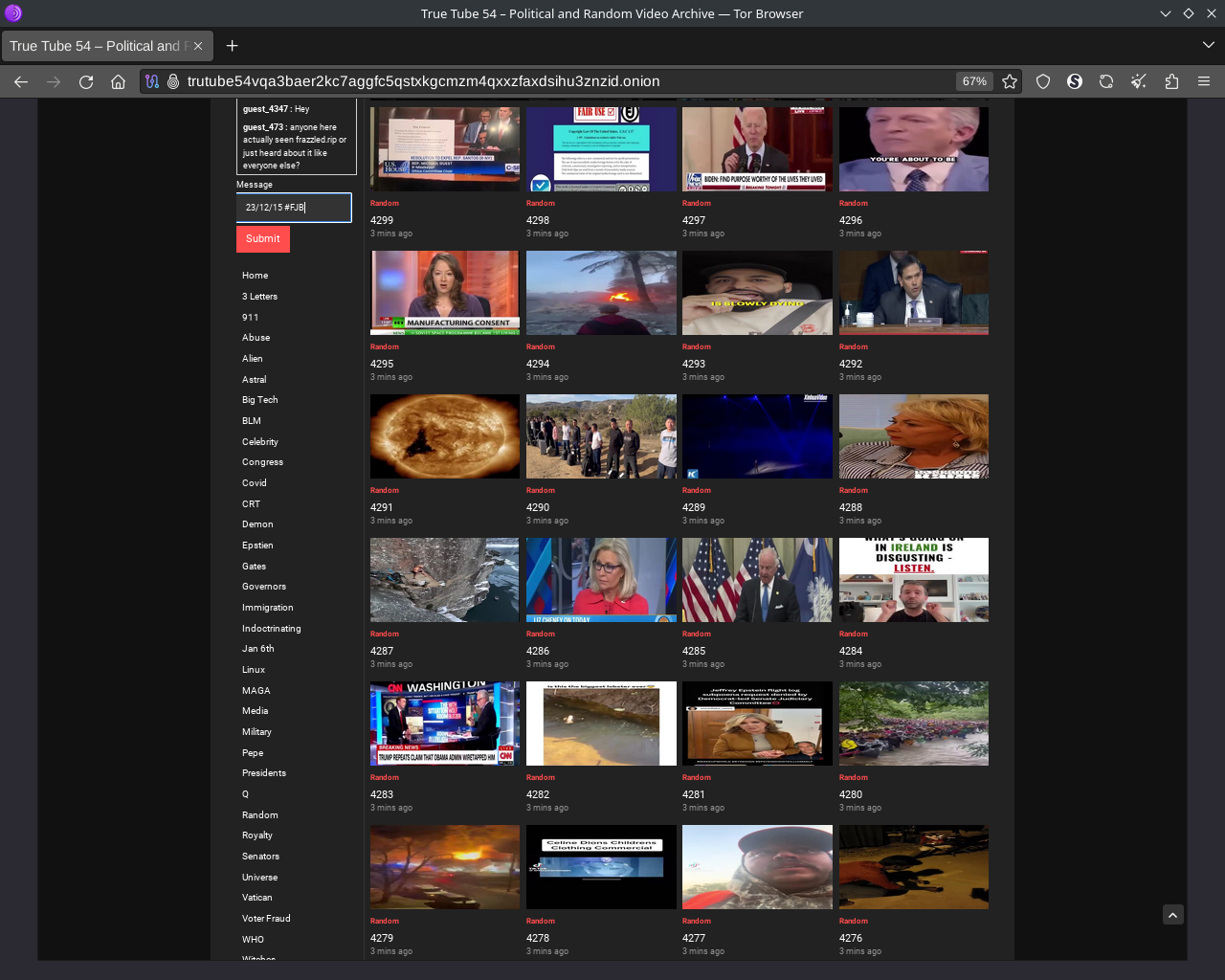Show the Tor circuit icon in address bar
Screen dimensions: 1225x980
click(152, 81)
